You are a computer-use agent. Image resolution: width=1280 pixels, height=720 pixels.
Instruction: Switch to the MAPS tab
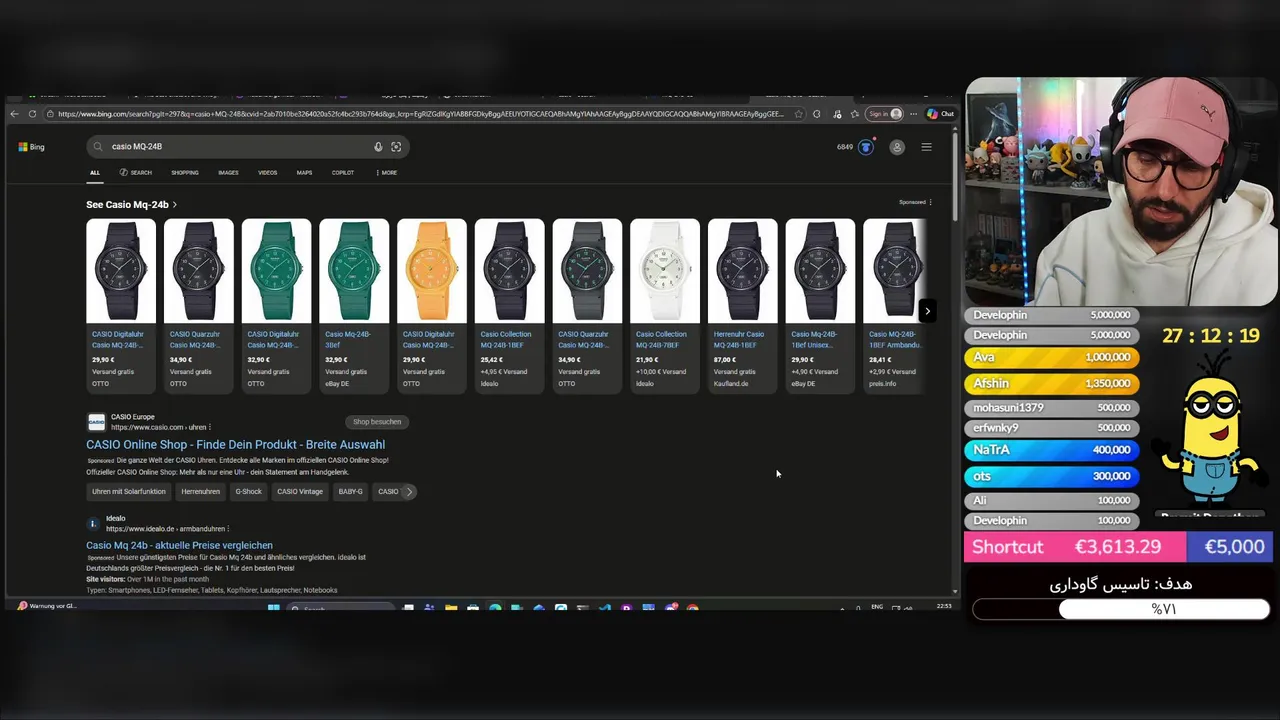click(x=304, y=173)
